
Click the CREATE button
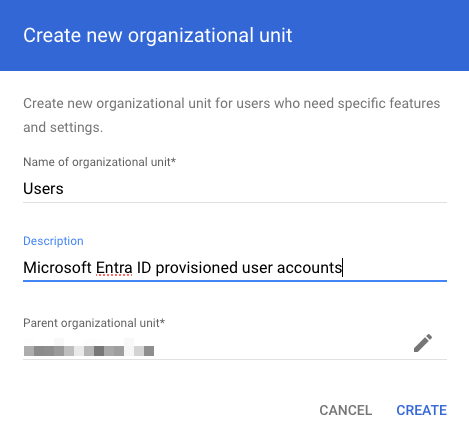click(421, 410)
